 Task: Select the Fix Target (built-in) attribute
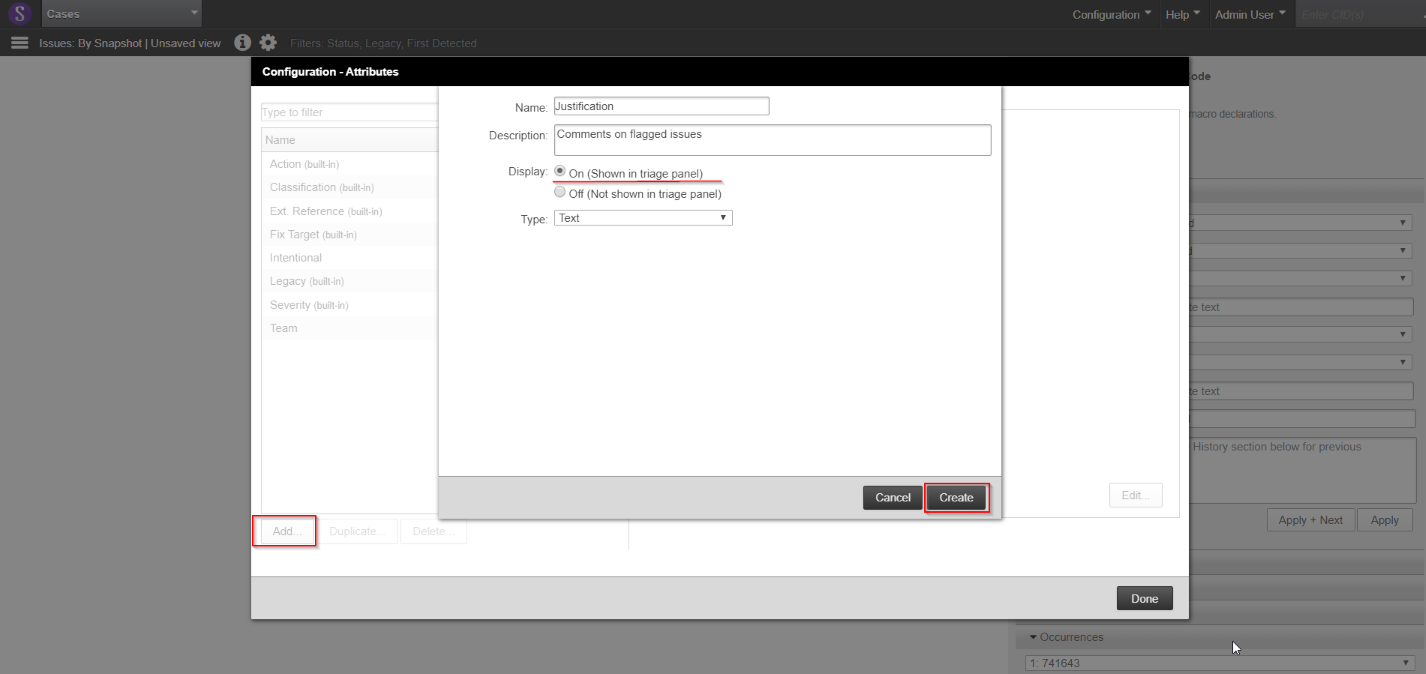click(350, 234)
